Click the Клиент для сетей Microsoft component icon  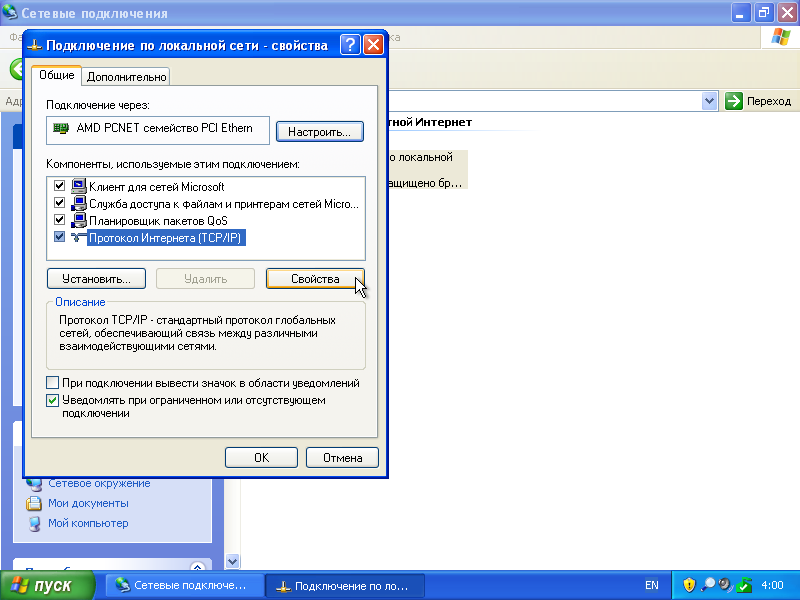click(79, 186)
